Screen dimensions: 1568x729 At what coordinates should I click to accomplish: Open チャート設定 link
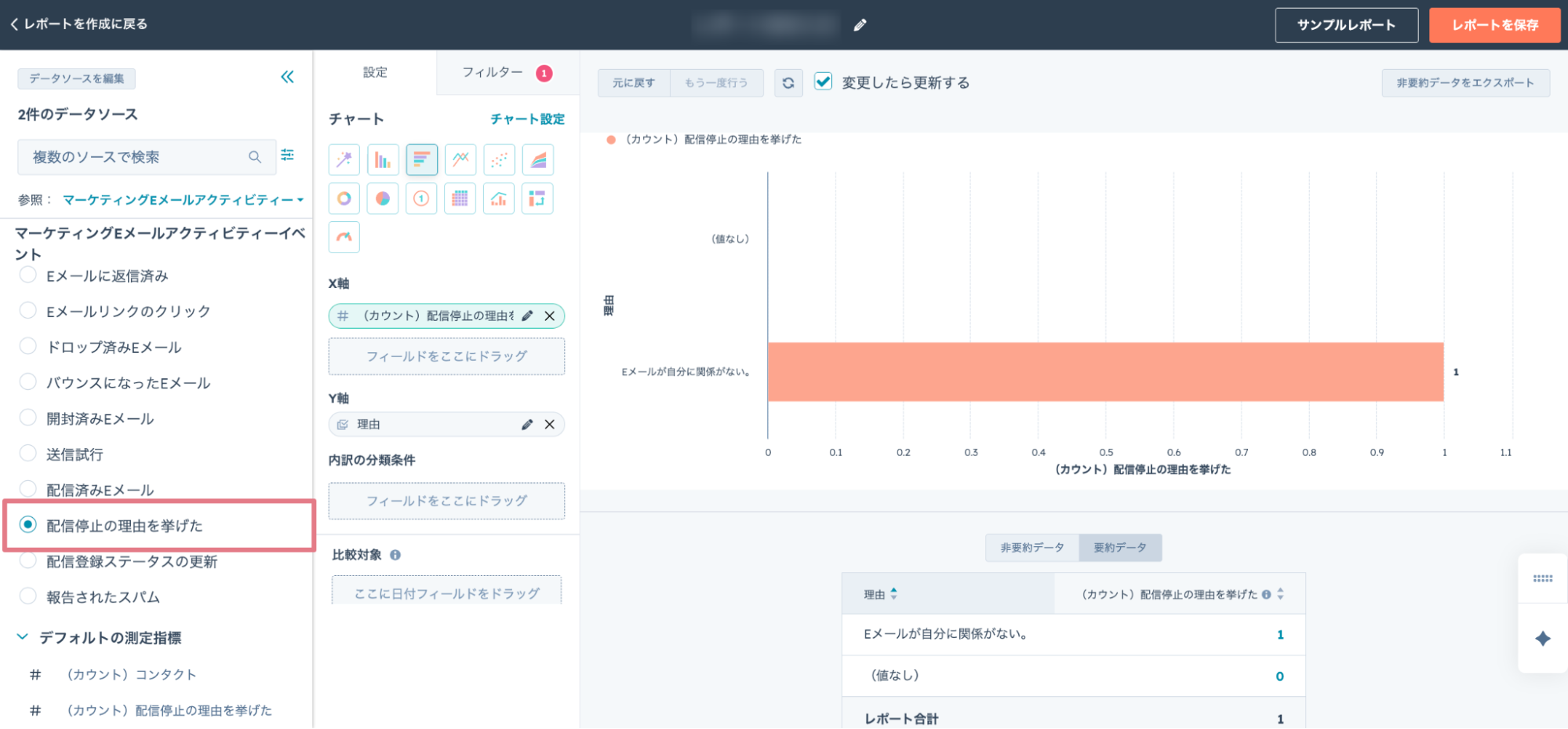pyautogui.click(x=527, y=119)
